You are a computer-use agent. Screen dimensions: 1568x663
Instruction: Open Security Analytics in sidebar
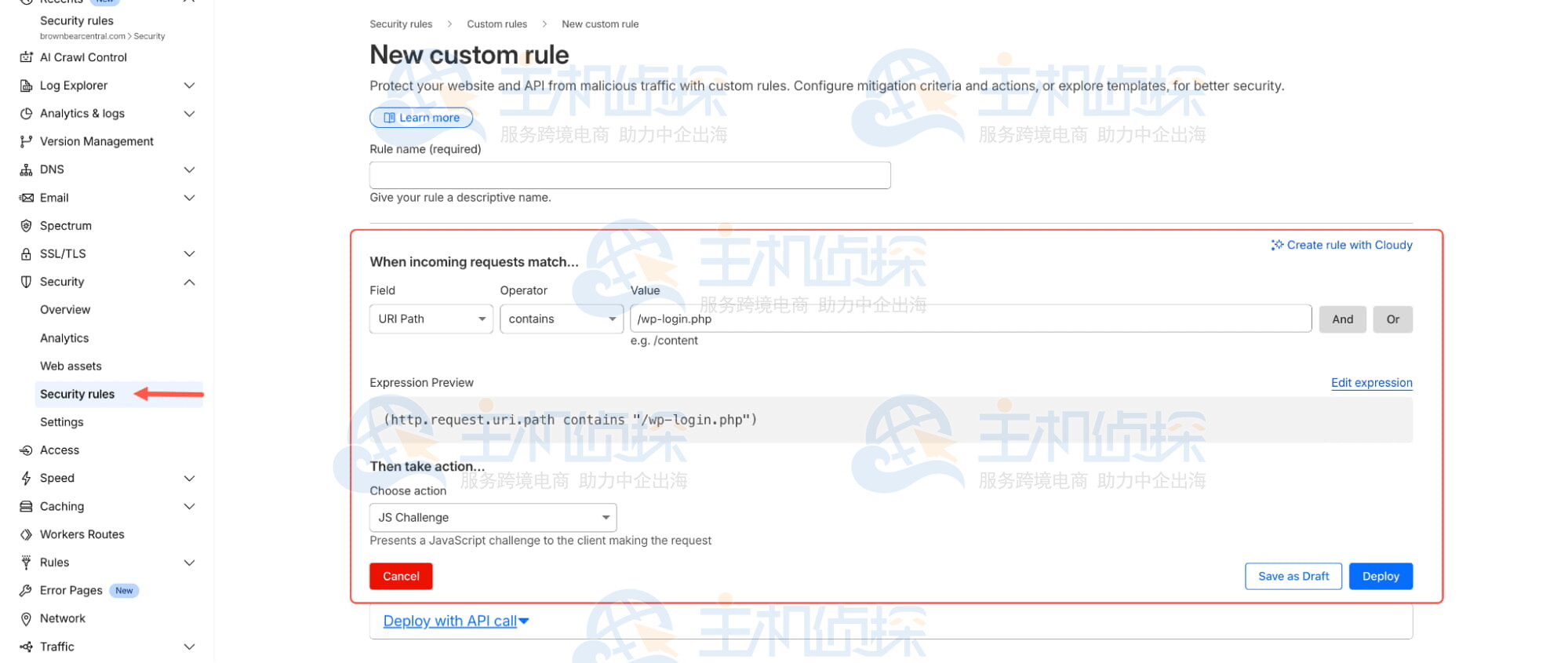coord(64,338)
